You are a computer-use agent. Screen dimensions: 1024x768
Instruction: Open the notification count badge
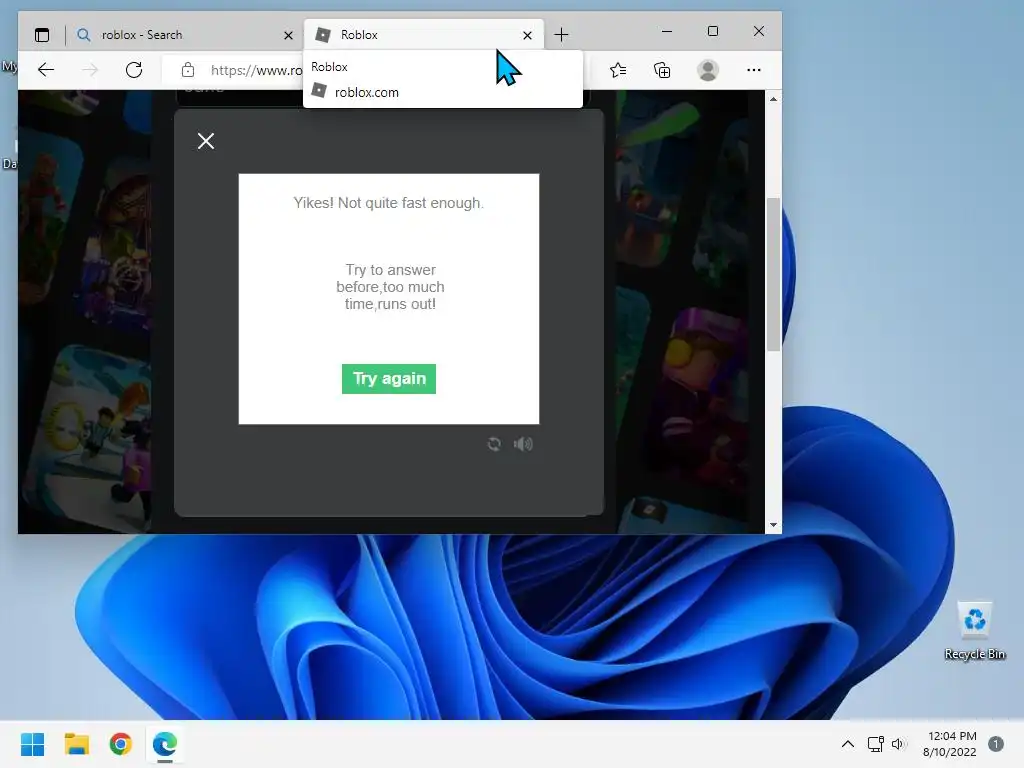996,744
